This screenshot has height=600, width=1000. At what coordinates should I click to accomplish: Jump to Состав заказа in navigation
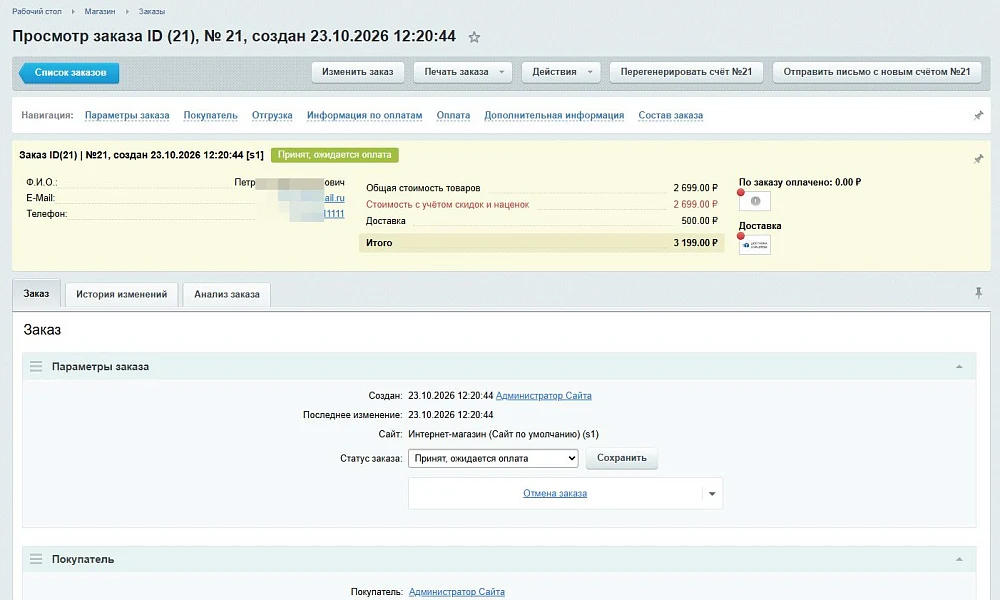[671, 115]
